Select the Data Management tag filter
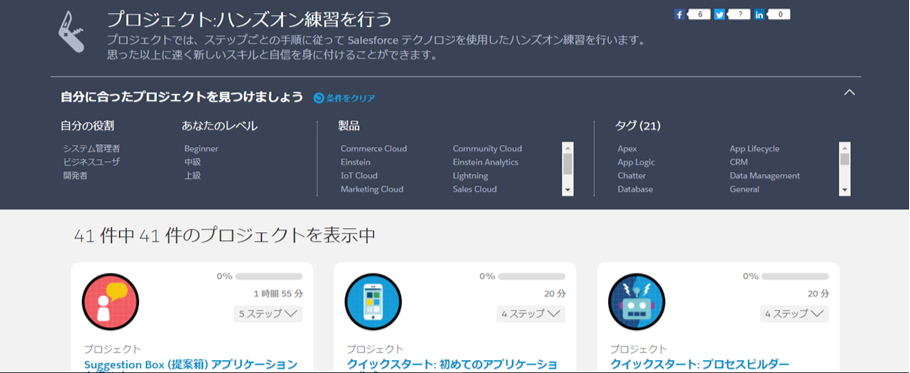The height and width of the screenshot is (373, 910). 765,175
